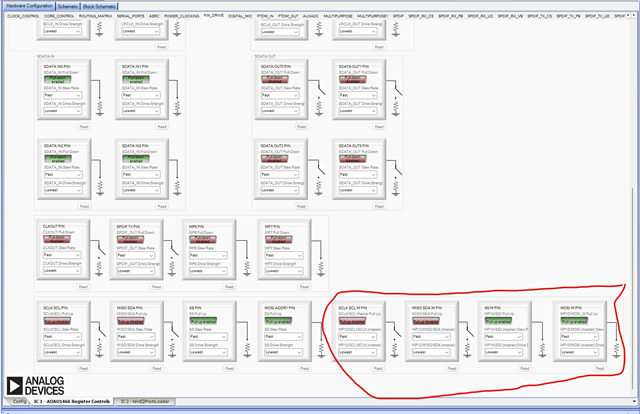
Task: Enable MP6 pin pull-down
Action: [x=202, y=239]
